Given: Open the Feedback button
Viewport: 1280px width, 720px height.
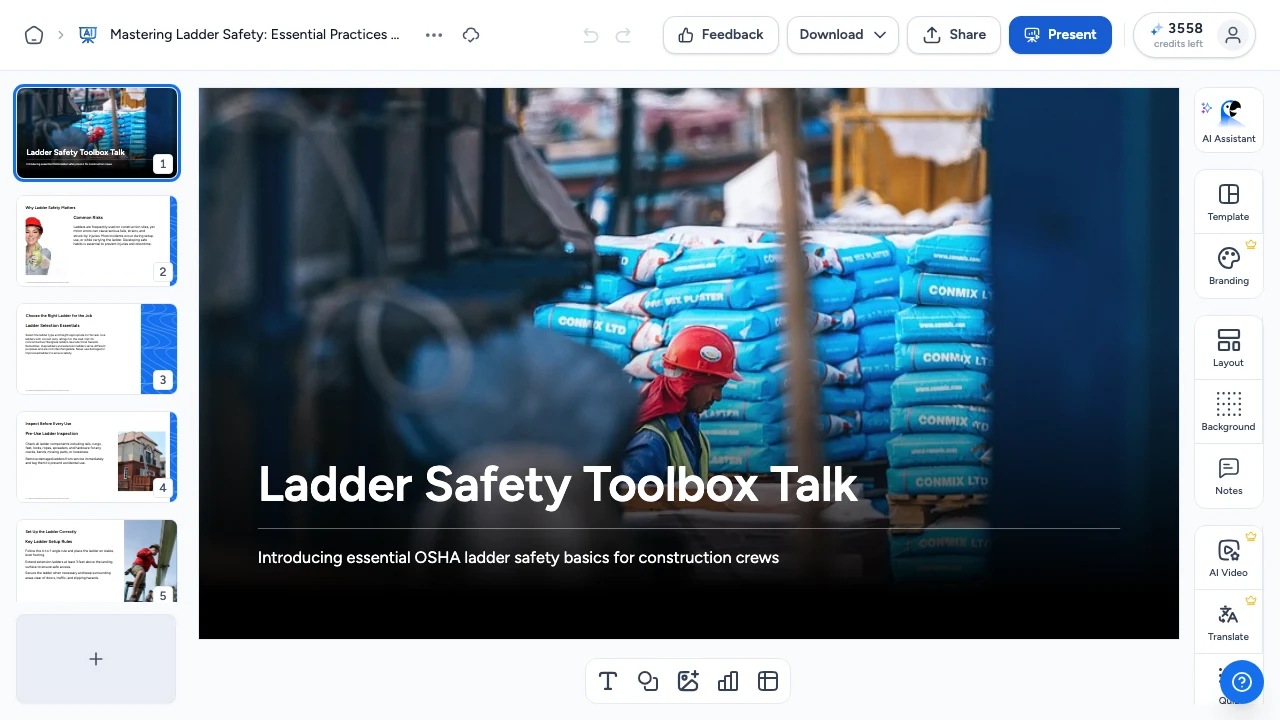Looking at the screenshot, I should point(721,35).
